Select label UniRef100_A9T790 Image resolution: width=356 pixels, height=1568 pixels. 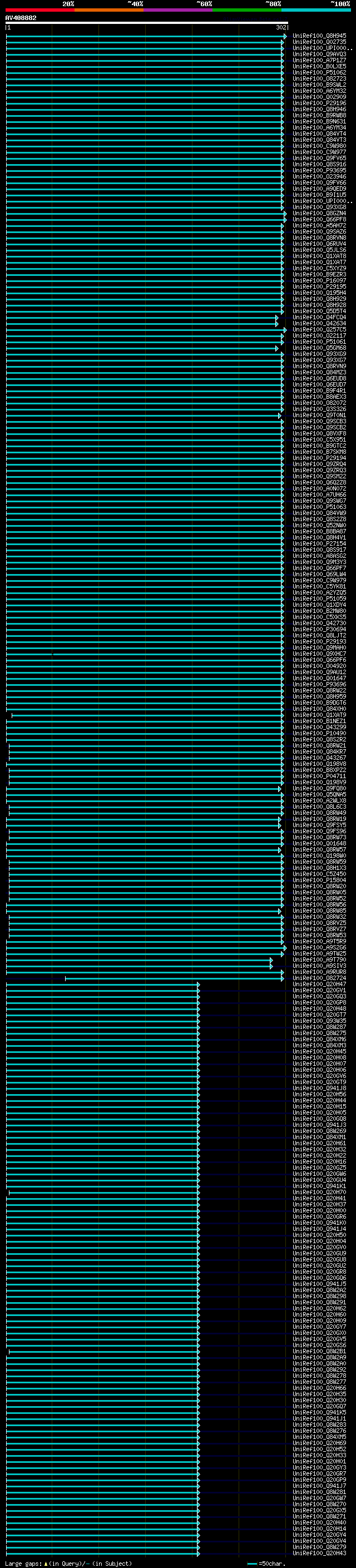point(319,959)
